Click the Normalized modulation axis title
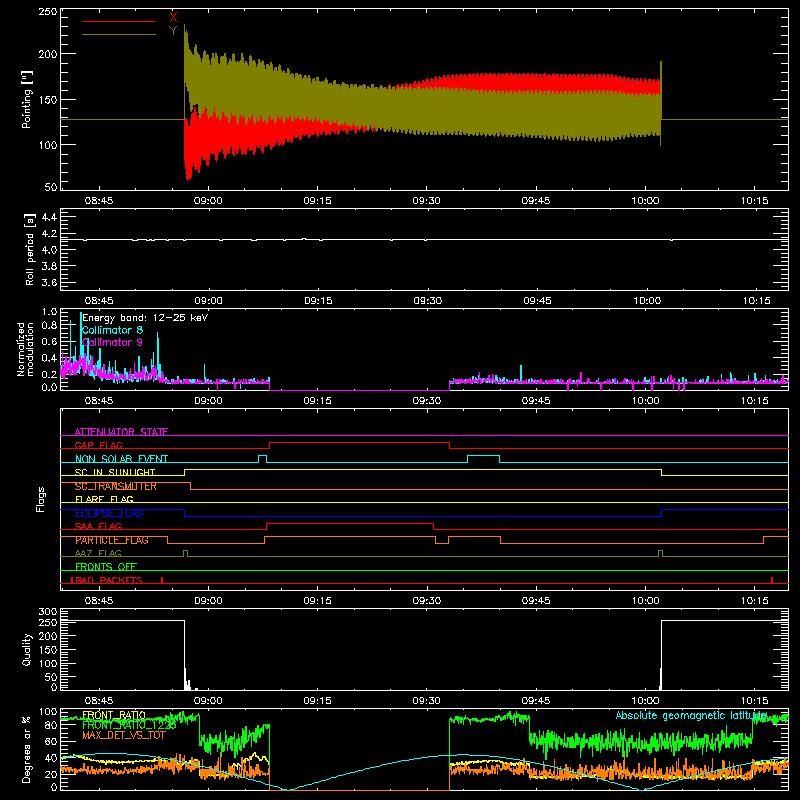This screenshot has height=800, width=800. click(25, 349)
